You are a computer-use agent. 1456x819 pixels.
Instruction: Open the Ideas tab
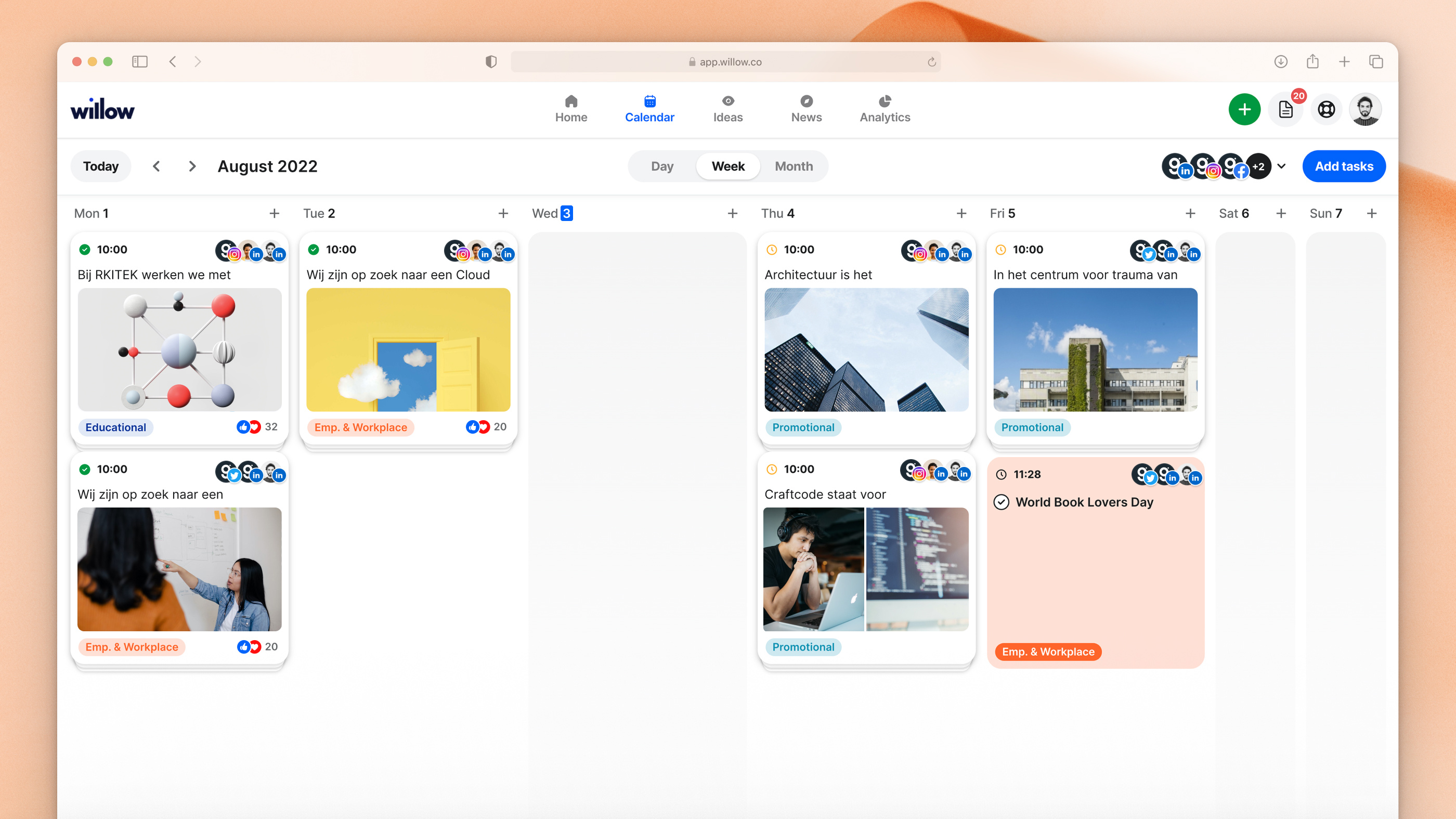tap(727, 109)
